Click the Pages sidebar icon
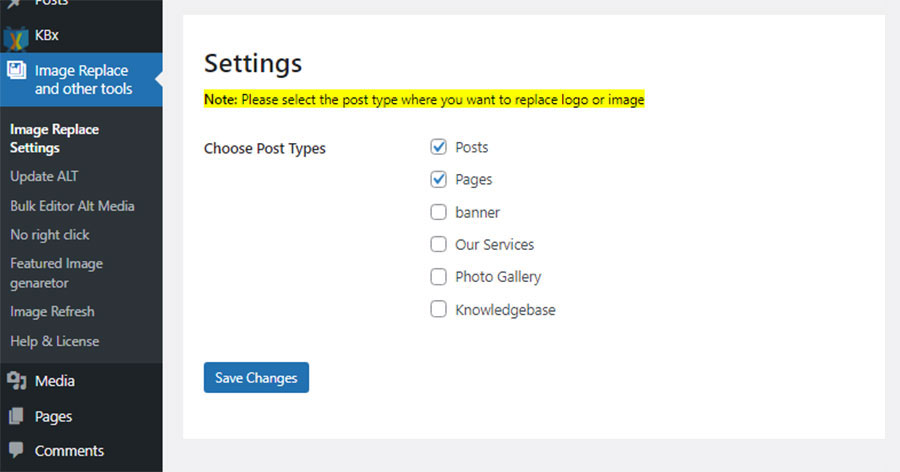The height and width of the screenshot is (472, 900). click(16, 416)
